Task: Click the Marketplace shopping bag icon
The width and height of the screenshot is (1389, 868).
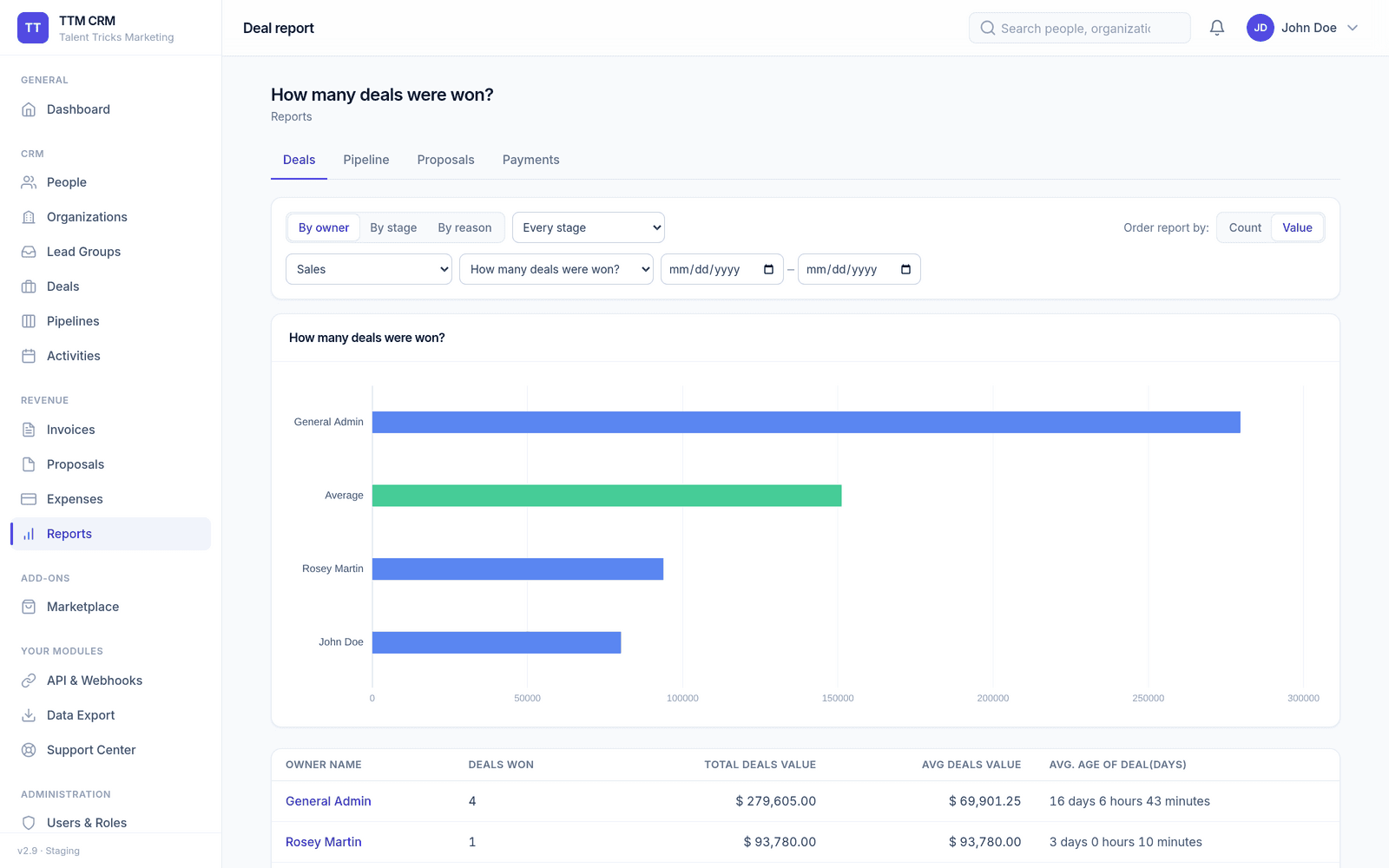Action: [x=29, y=607]
